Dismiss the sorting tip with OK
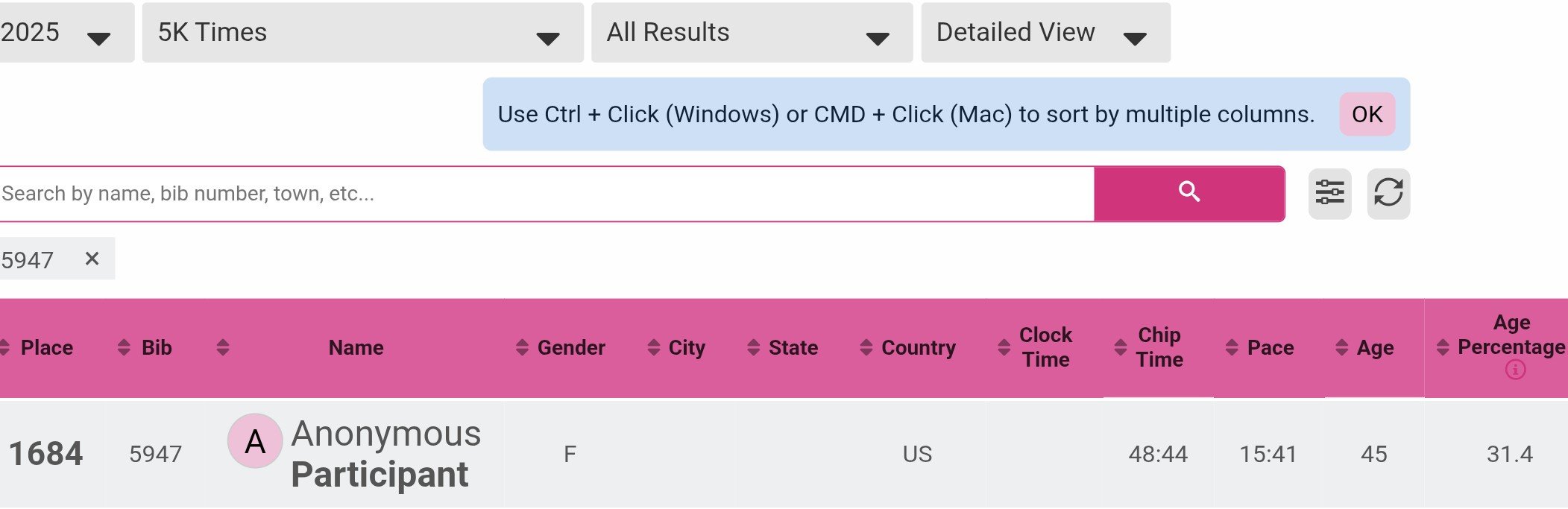This screenshot has width=1568, height=509. point(1366,114)
